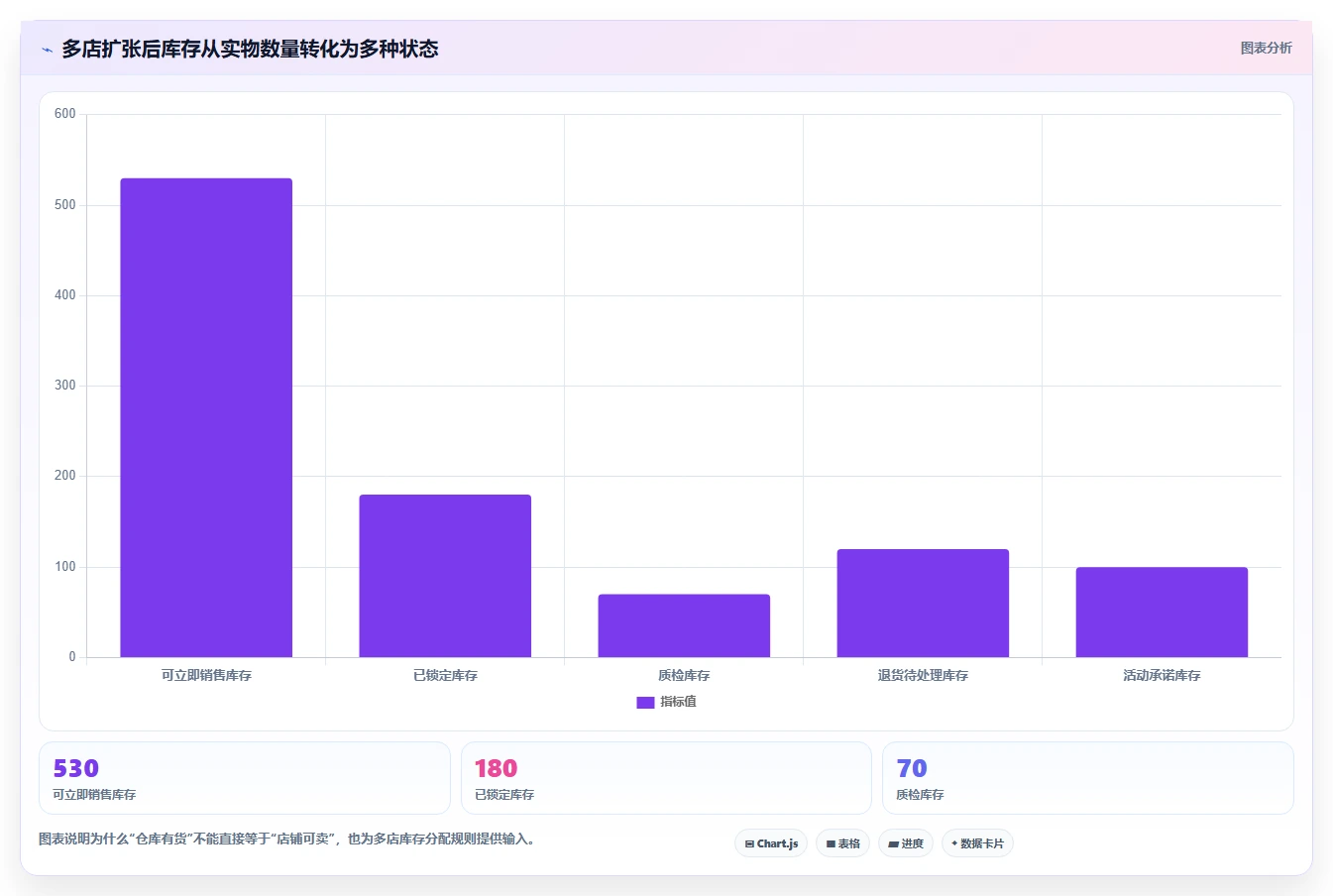
Task: Click the 可立即销售库存 bar in the chart
Action: click(x=206, y=417)
